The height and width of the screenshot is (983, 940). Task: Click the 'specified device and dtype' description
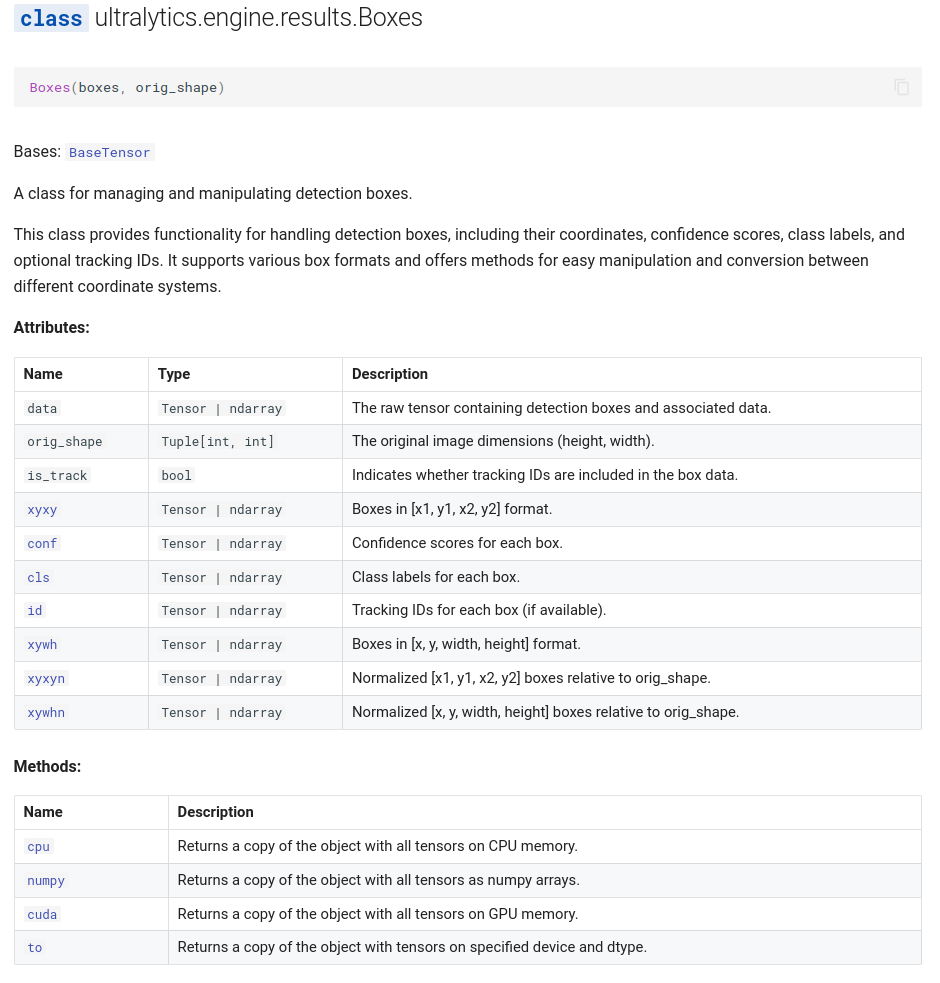(x=412, y=947)
